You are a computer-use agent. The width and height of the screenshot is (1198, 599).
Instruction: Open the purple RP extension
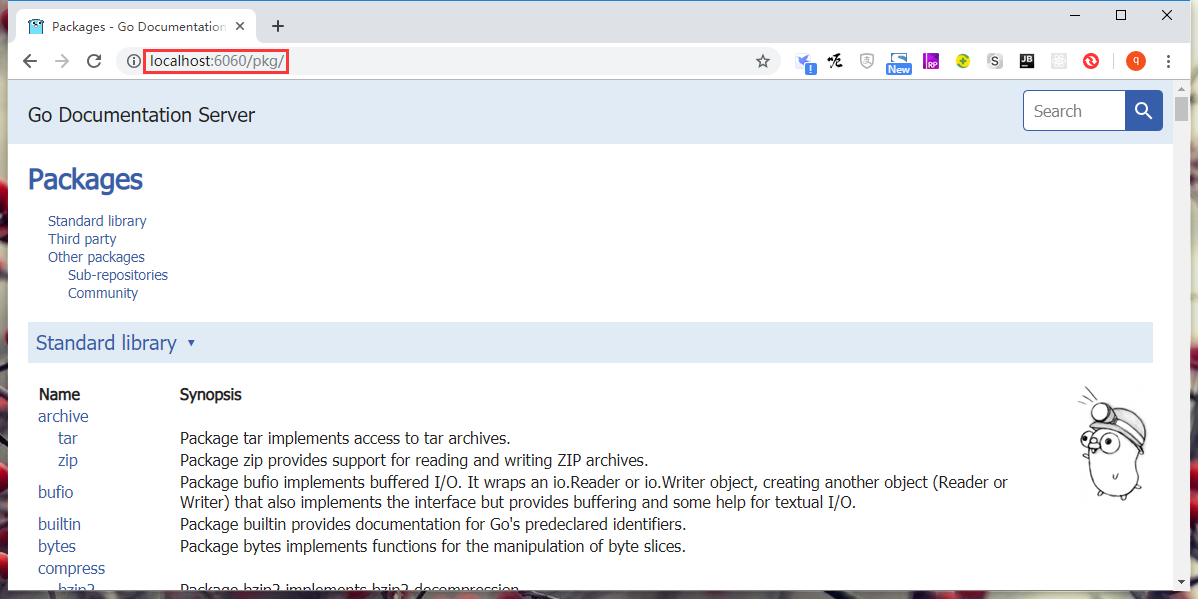(931, 61)
